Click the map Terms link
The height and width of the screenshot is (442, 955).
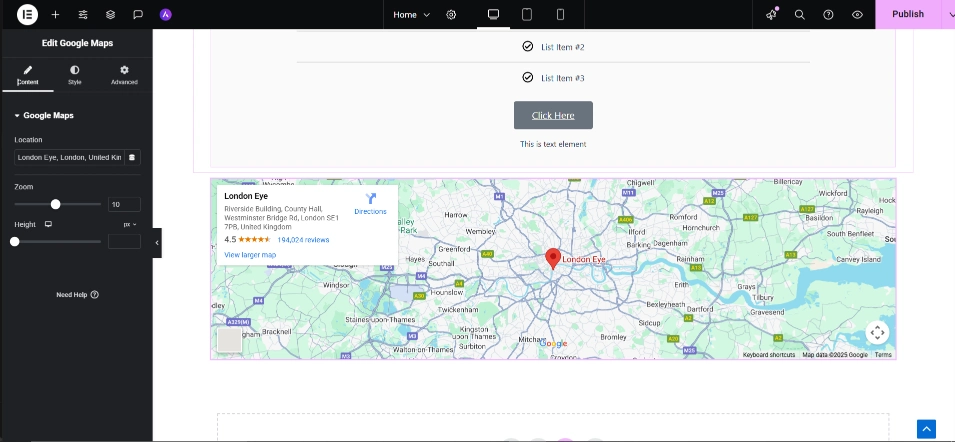tap(883, 354)
